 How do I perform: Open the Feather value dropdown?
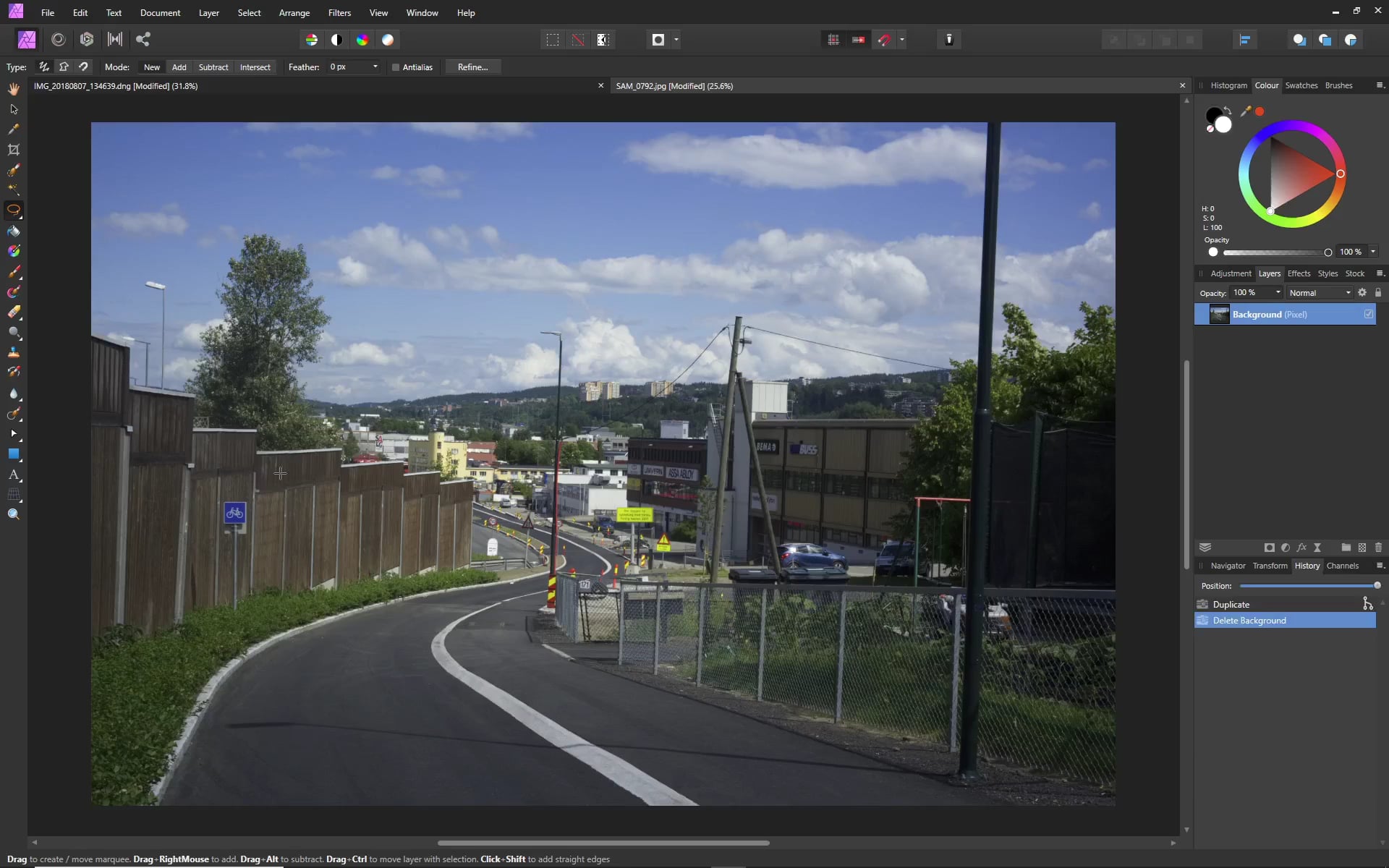(375, 67)
